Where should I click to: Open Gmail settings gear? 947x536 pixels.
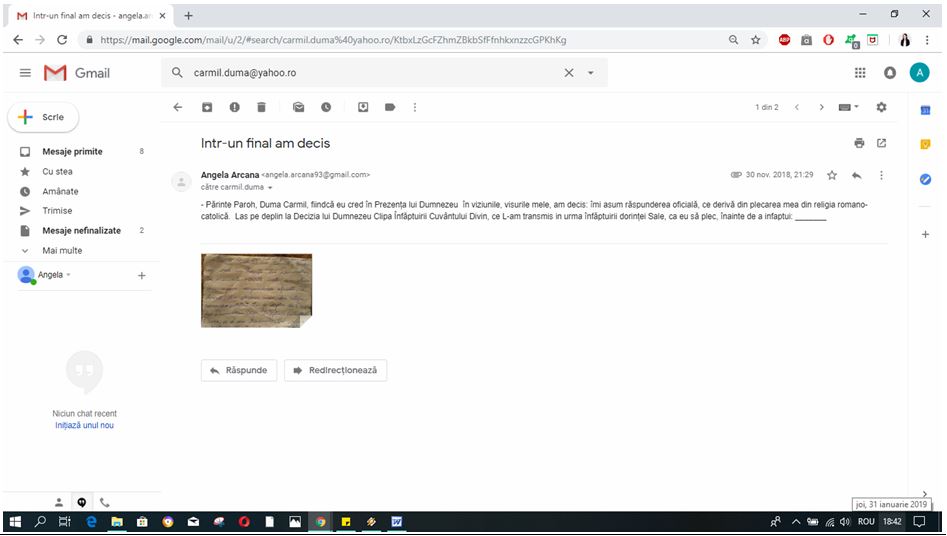[881, 107]
